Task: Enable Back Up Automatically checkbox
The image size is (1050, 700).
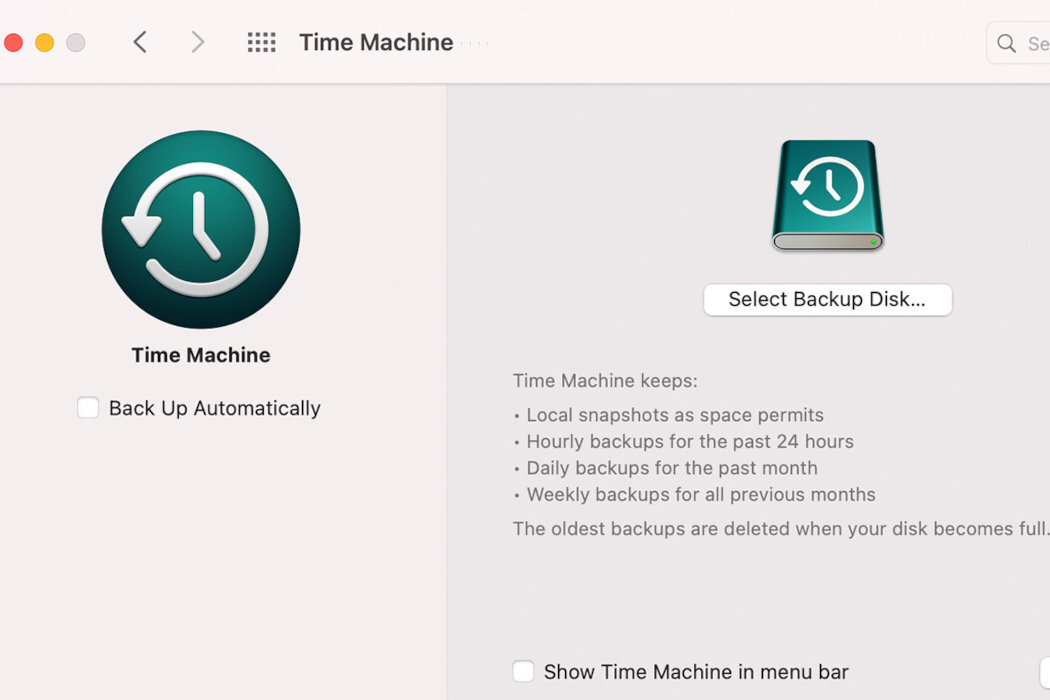Action: point(88,407)
